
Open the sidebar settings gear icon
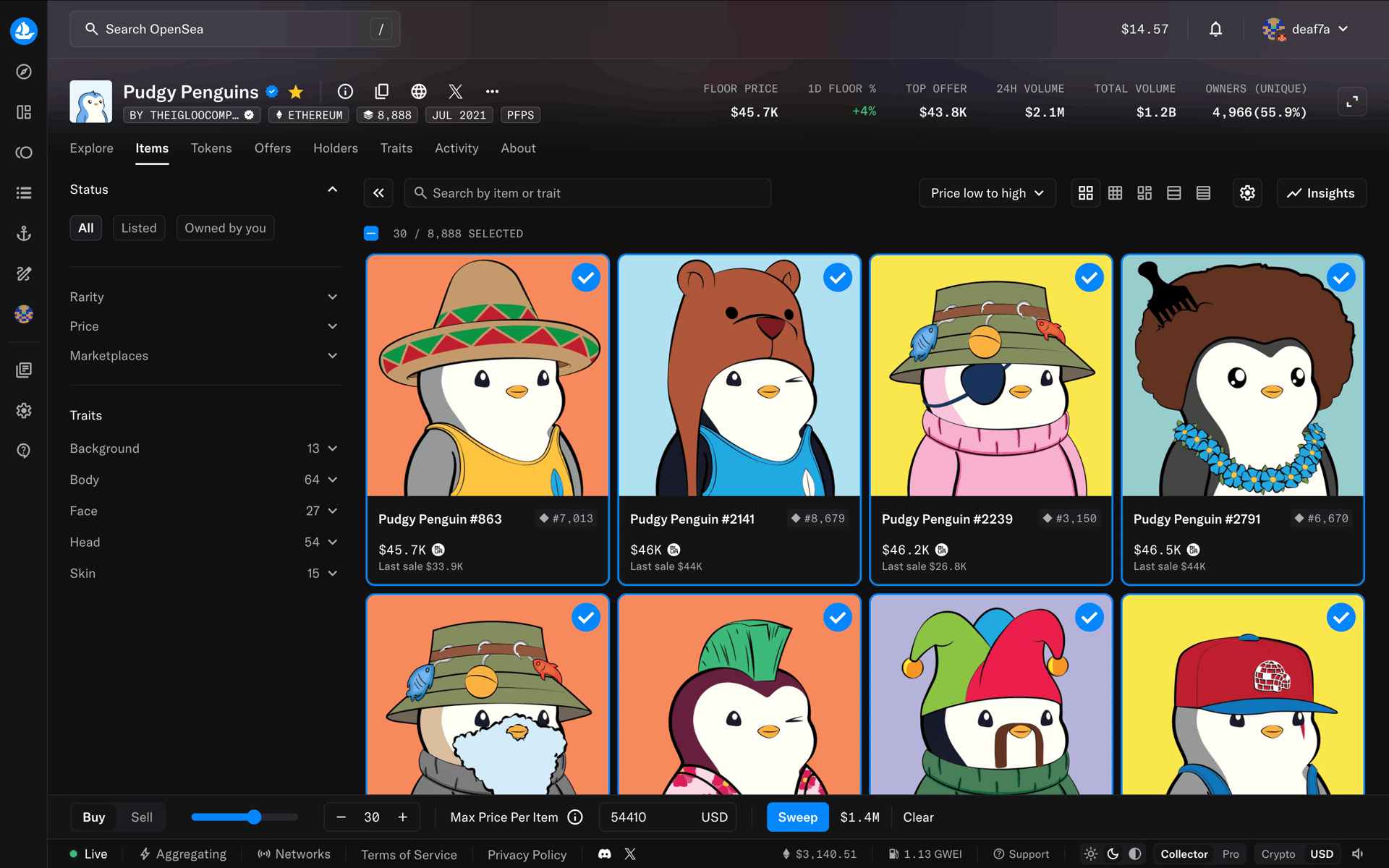pos(24,411)
